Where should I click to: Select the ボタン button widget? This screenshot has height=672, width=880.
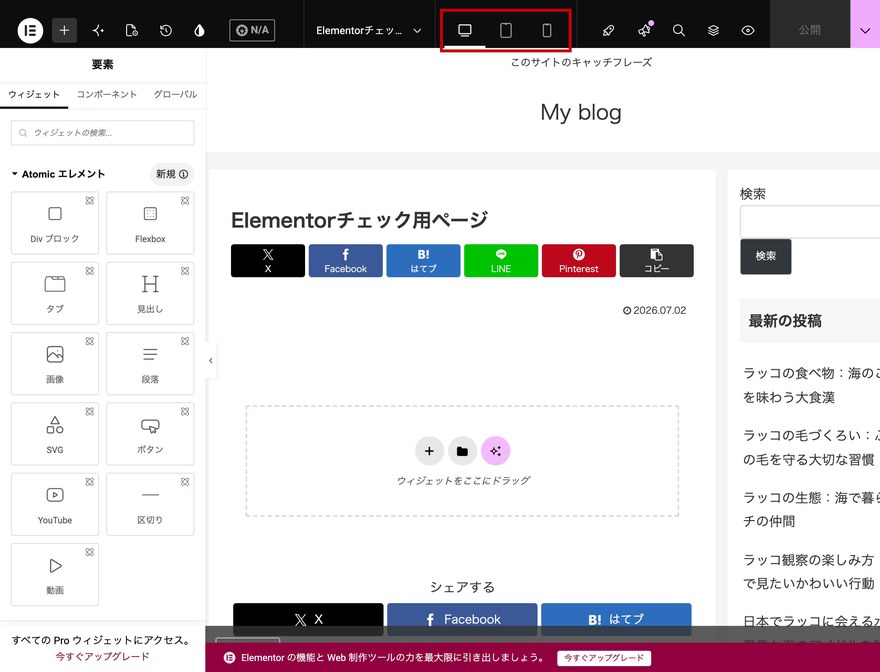[x=150, y=434]
